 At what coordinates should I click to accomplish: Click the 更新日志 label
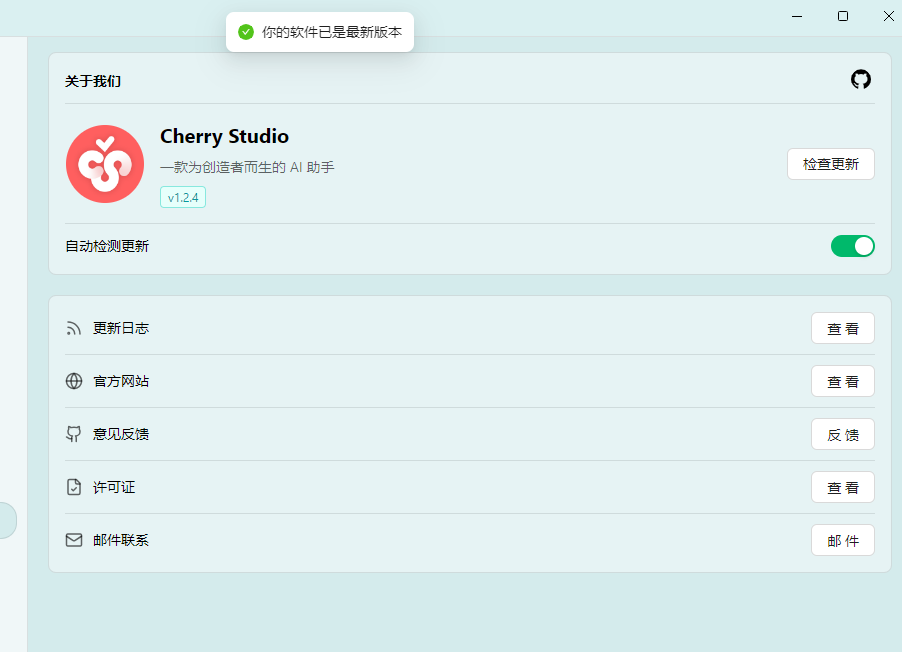pos(121,328)
